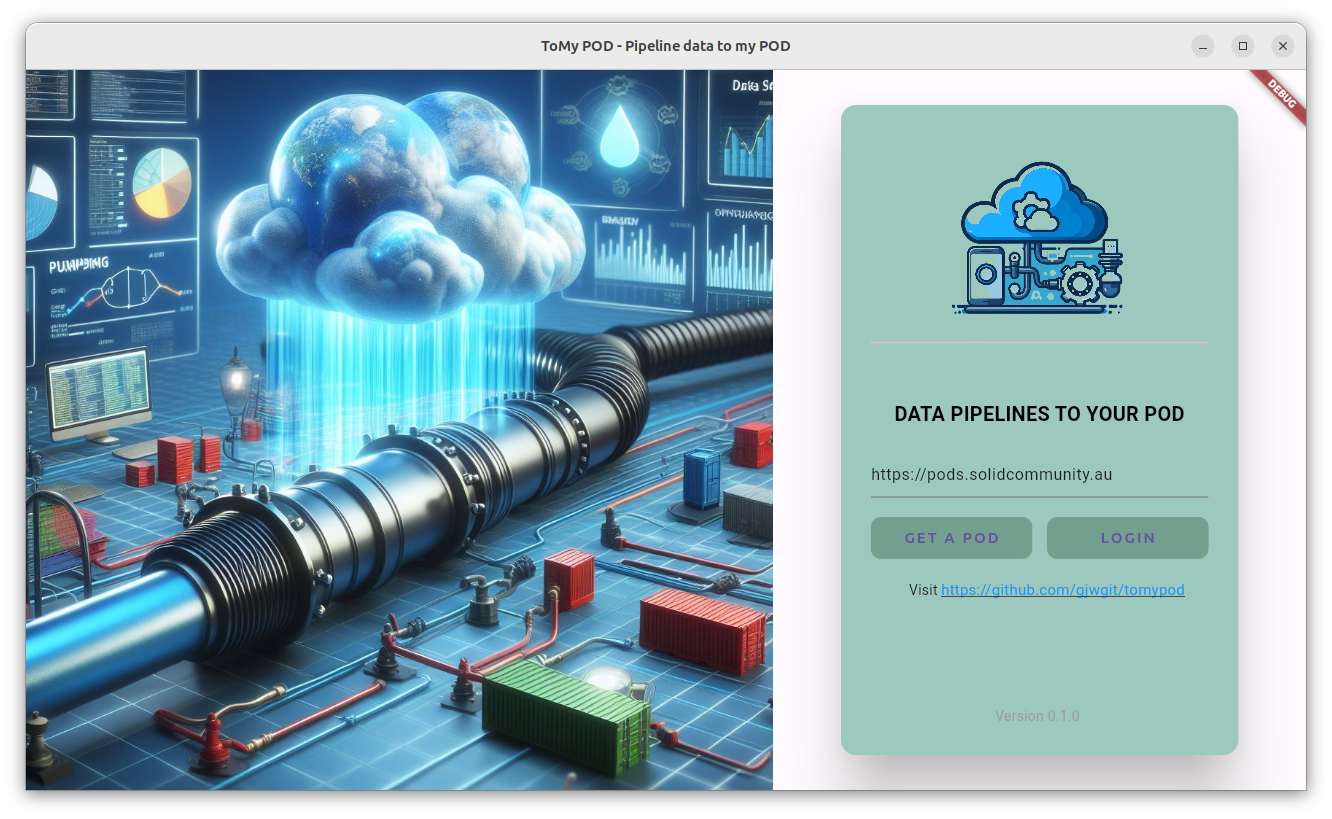
Task: Close the ToMy POD window
Action: pyautogui.click(x=1283, y=46)
